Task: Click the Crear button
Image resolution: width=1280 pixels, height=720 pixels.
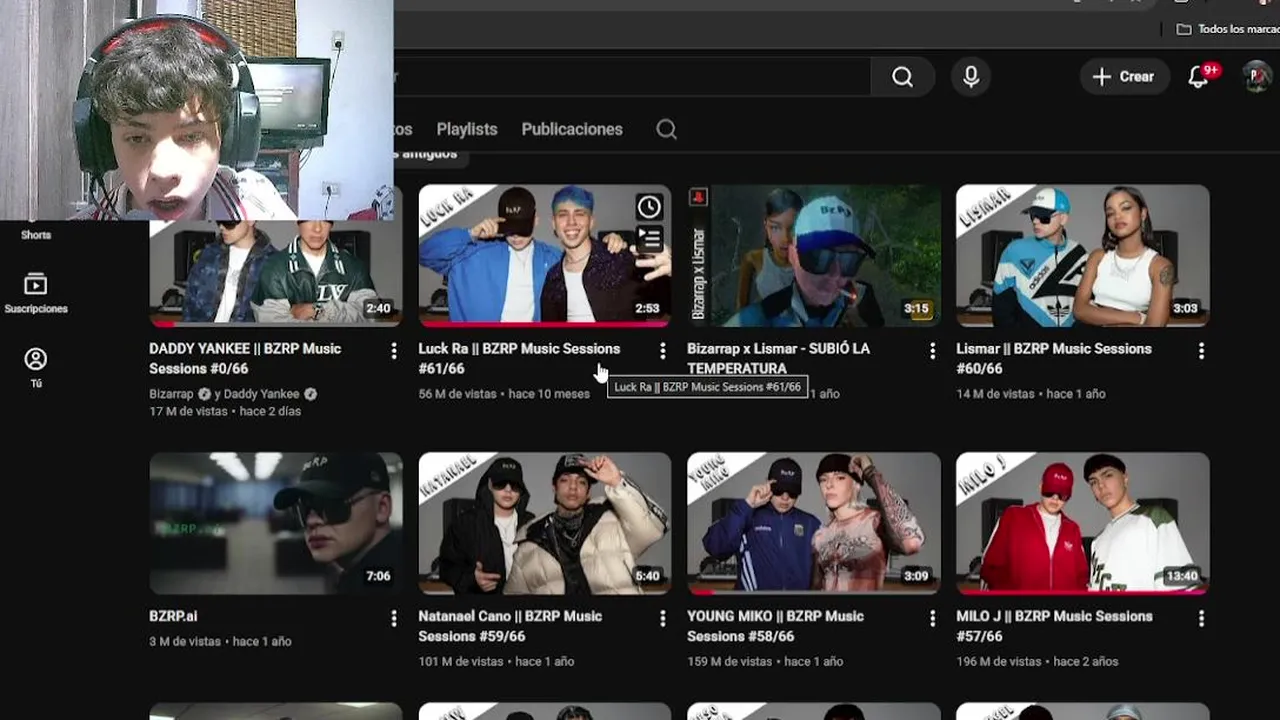Action: 1124,77
